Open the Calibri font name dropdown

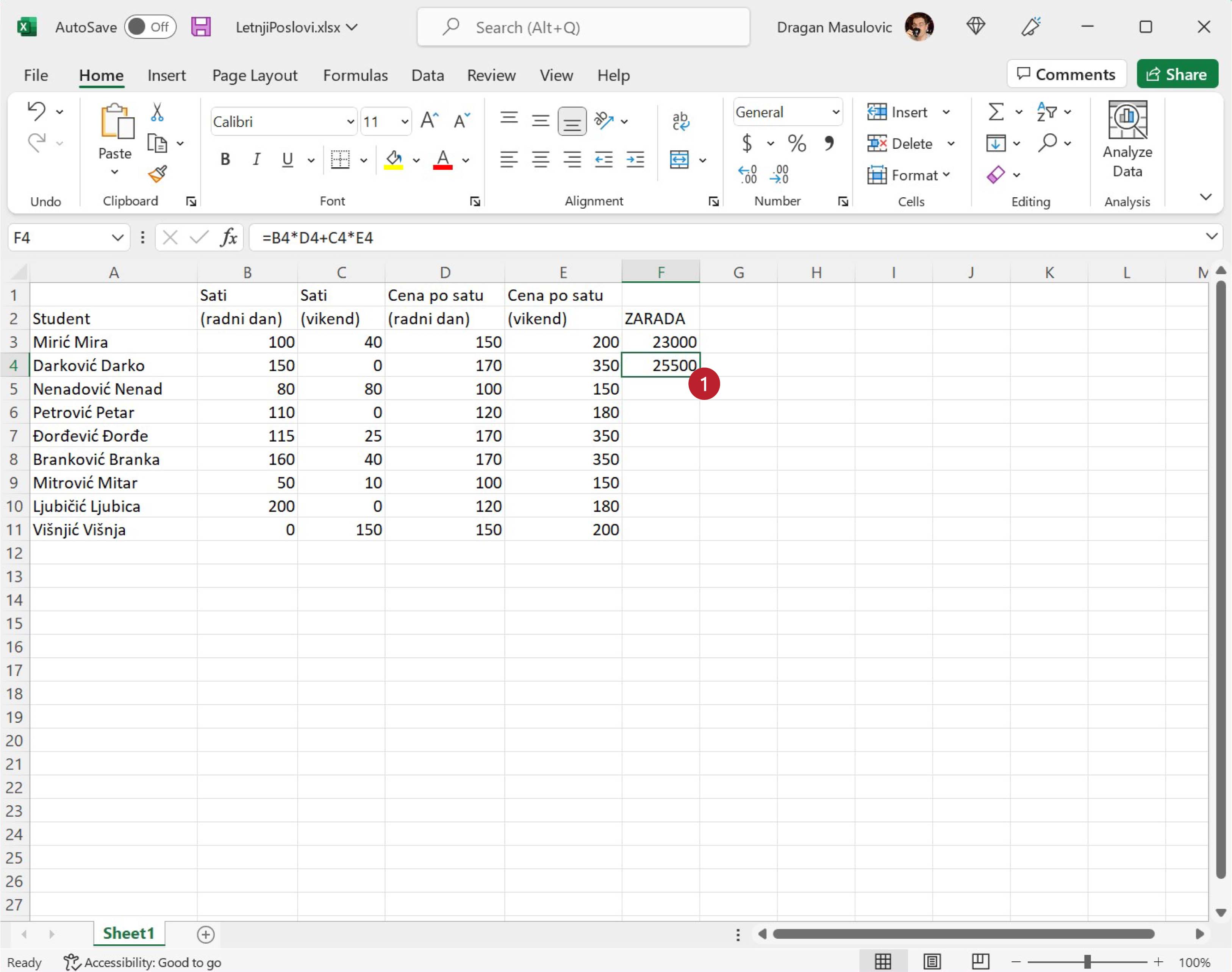(x=350, y=122)
